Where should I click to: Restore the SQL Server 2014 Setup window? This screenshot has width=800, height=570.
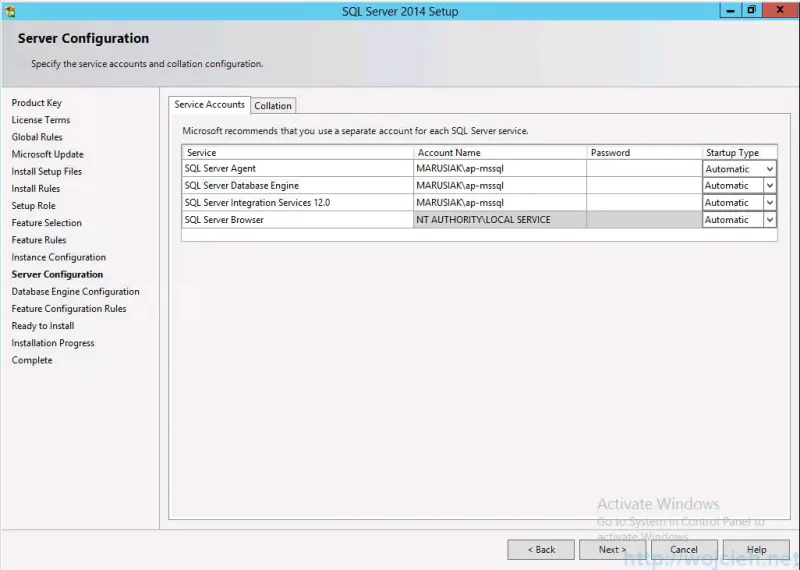pos(752,10)
